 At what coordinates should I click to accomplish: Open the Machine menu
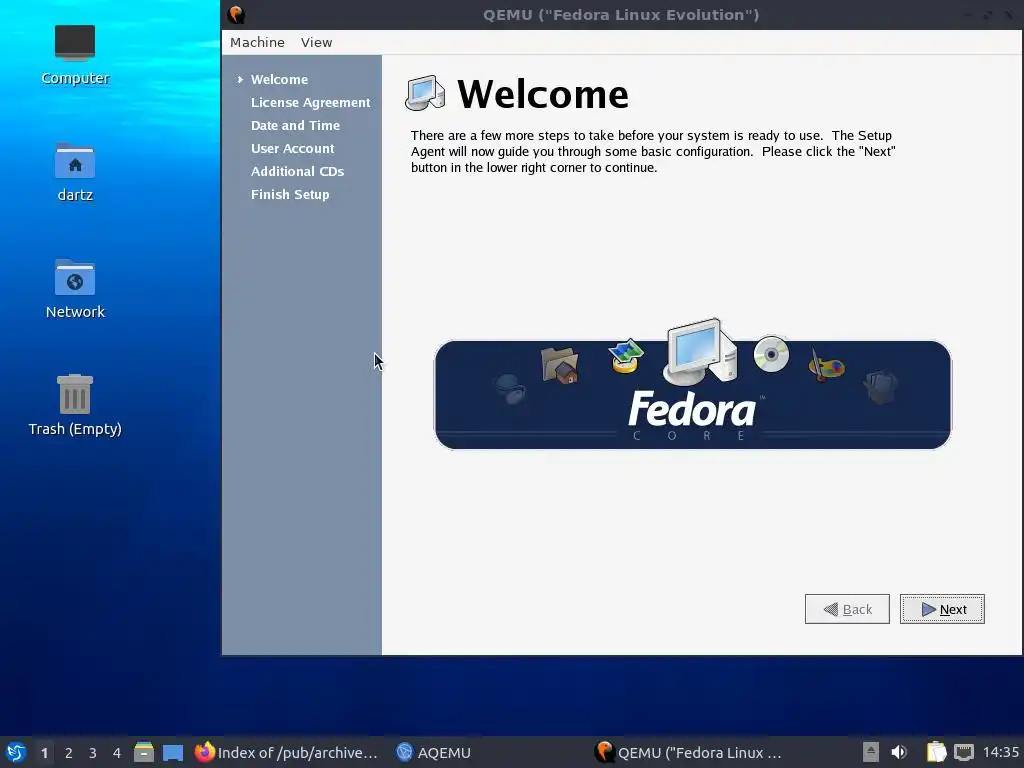click(x=257, y=42)
